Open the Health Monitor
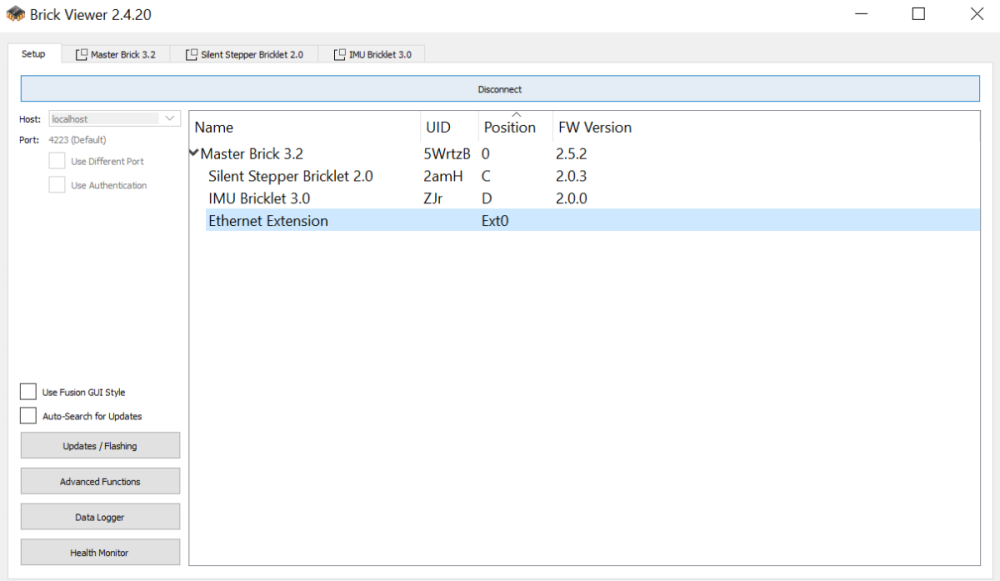 tap(100, 552)
